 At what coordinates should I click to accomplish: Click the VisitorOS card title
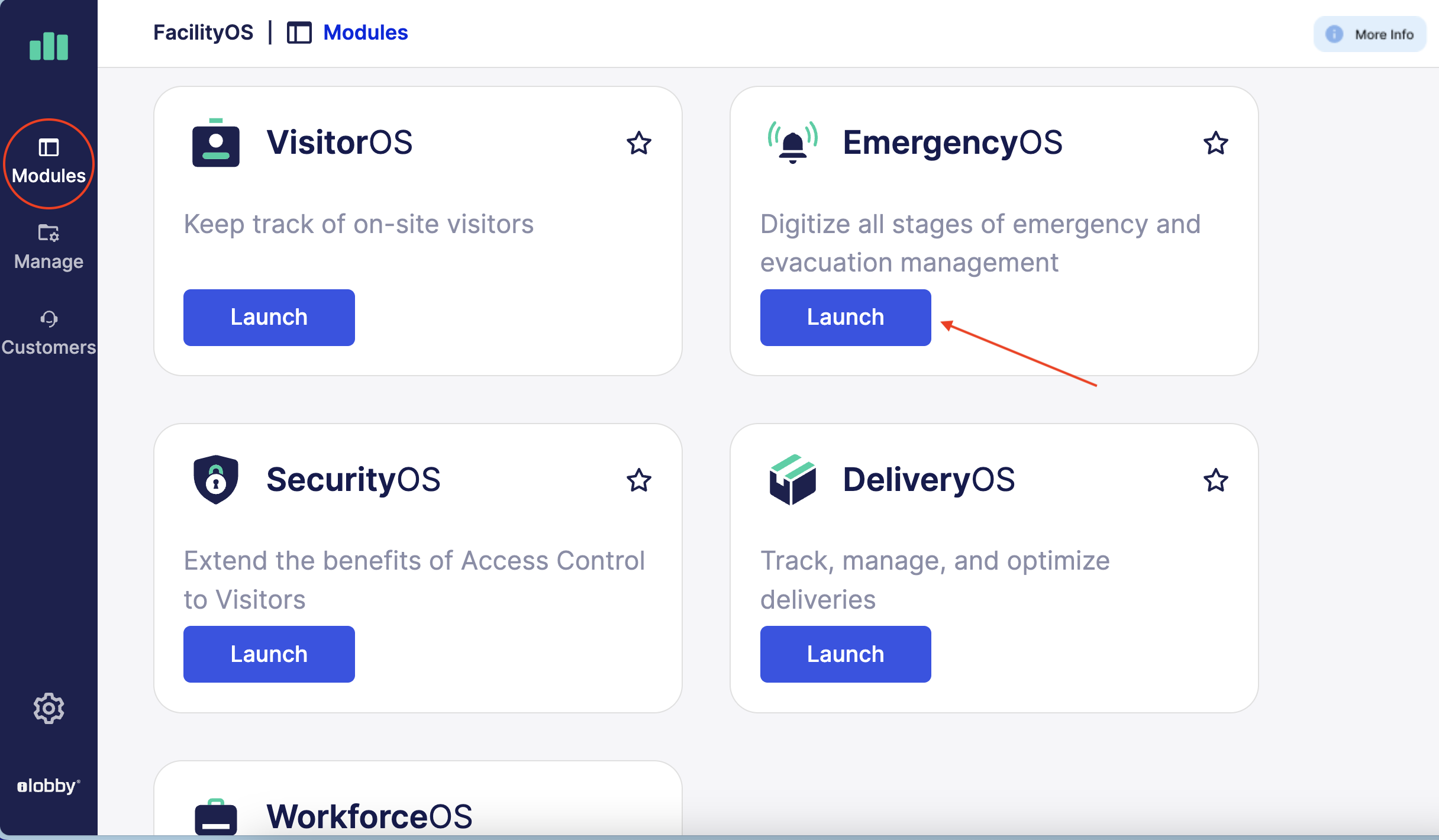(x=340, y=143)
